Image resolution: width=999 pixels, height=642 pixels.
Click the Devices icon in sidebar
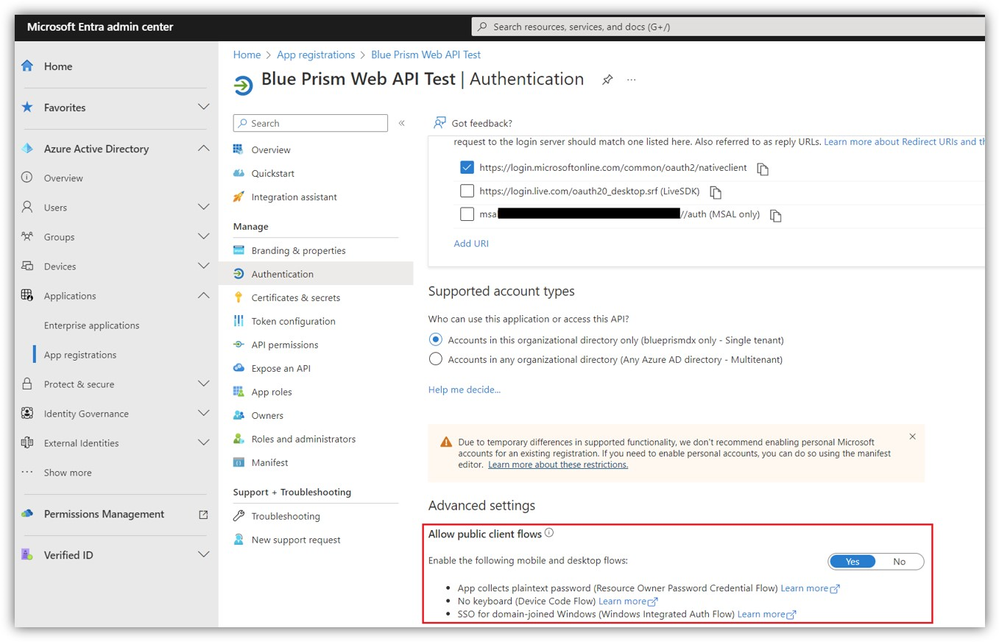pyautogui.click(x=27, y=266)
